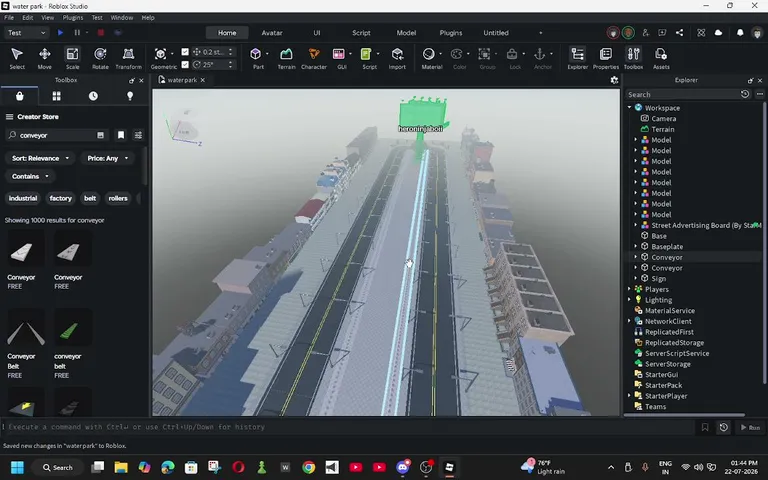The image size is (768, 480).
Task: Select ServerScriptService in Explorer
Action: tap(676, 353)
